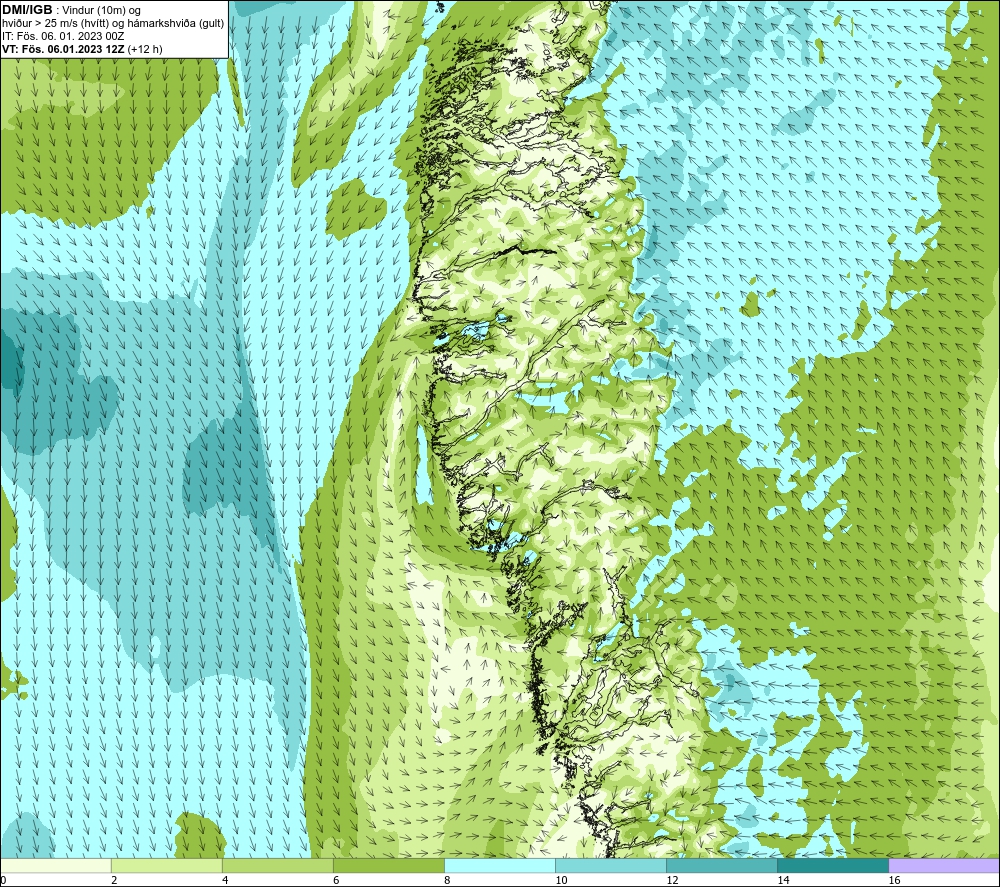Click the 'IT: Fös. 06. 01. 2023 00Z' line

click(x=63, y=36)
